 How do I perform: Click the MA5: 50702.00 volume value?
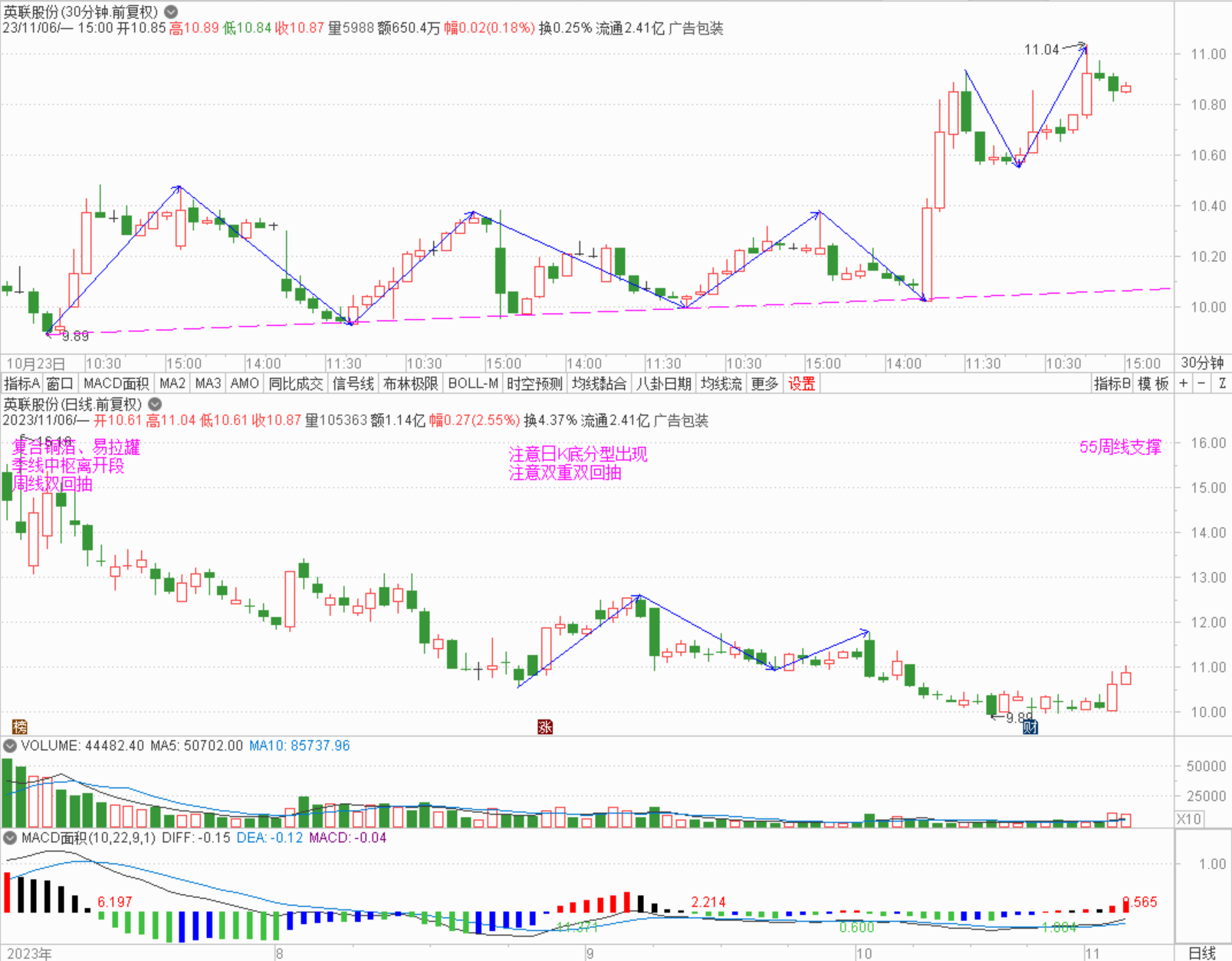pos(197,745)
